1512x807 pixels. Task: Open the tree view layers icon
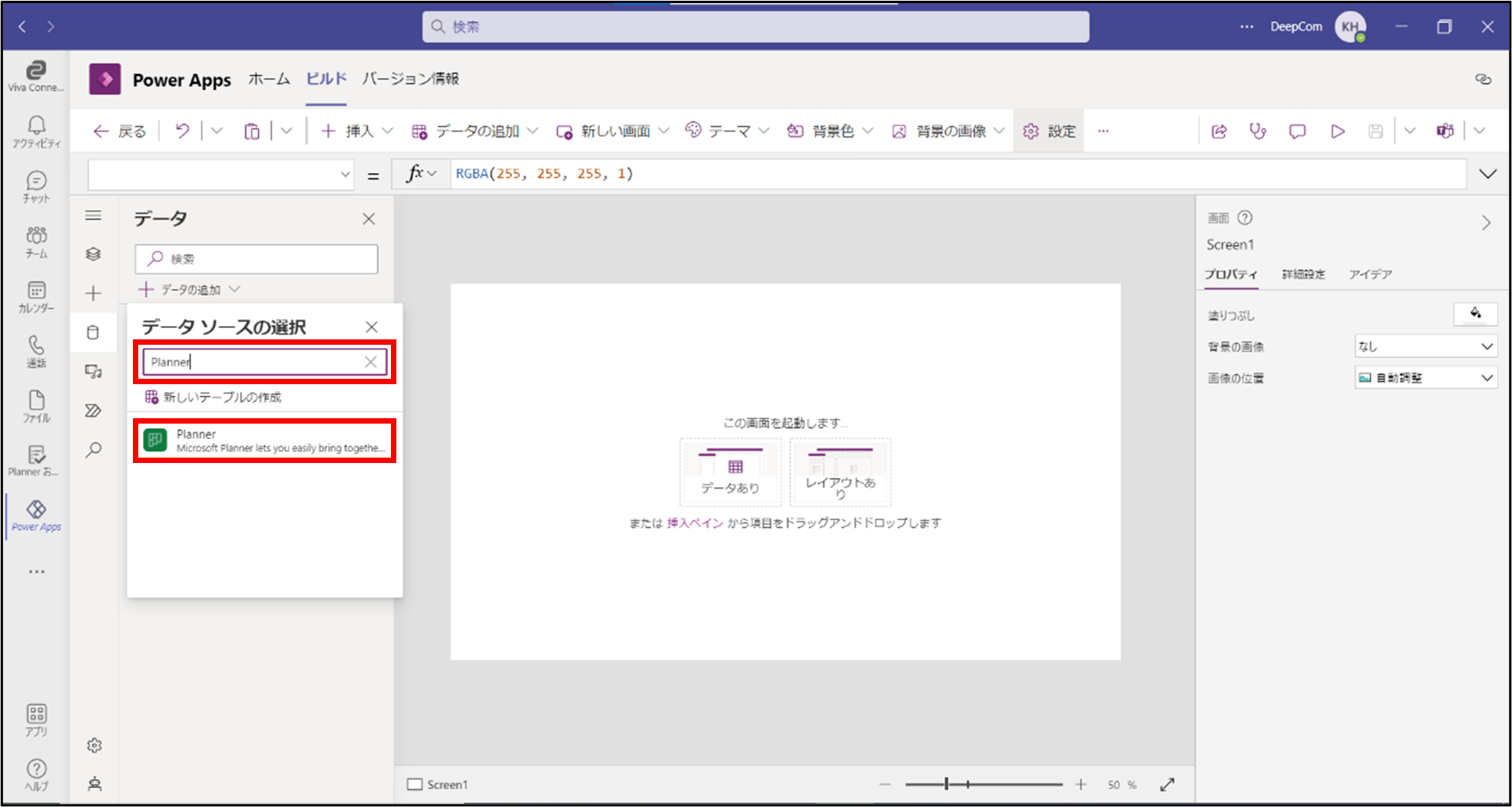(93, 254)
